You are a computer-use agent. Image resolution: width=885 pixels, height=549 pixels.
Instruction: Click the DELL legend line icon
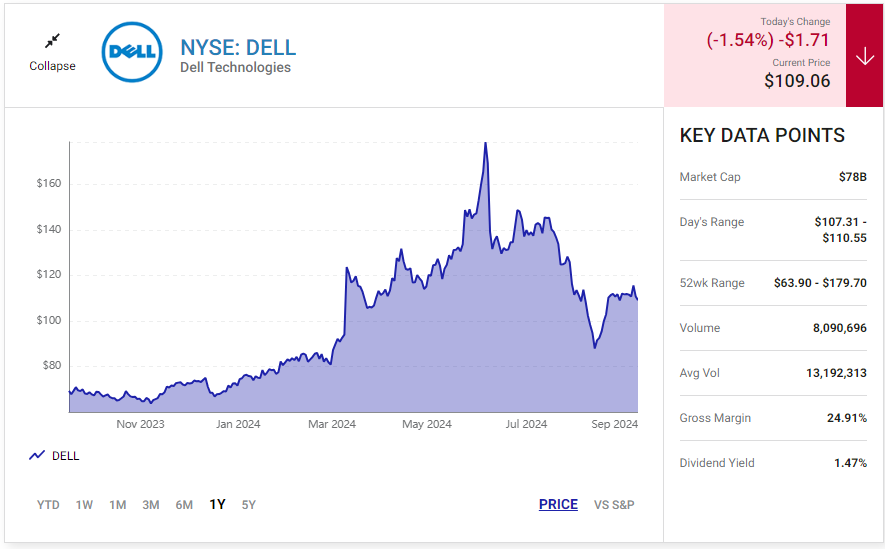point(37,456)
